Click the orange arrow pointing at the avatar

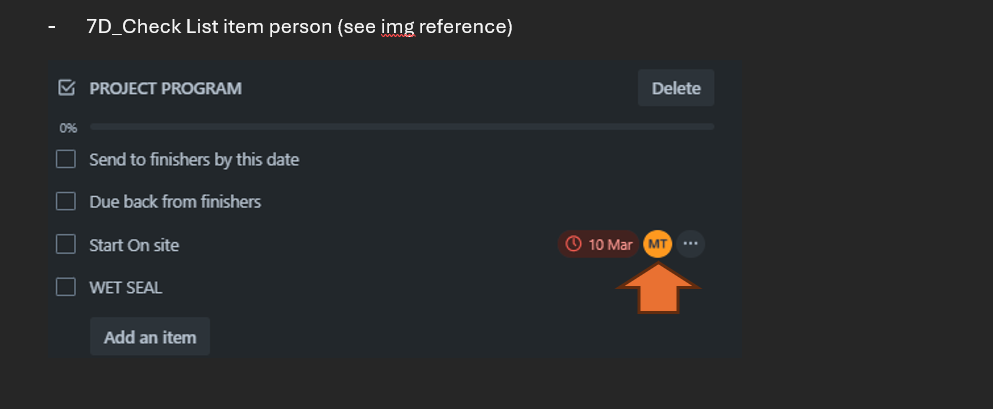coord(657,293)
